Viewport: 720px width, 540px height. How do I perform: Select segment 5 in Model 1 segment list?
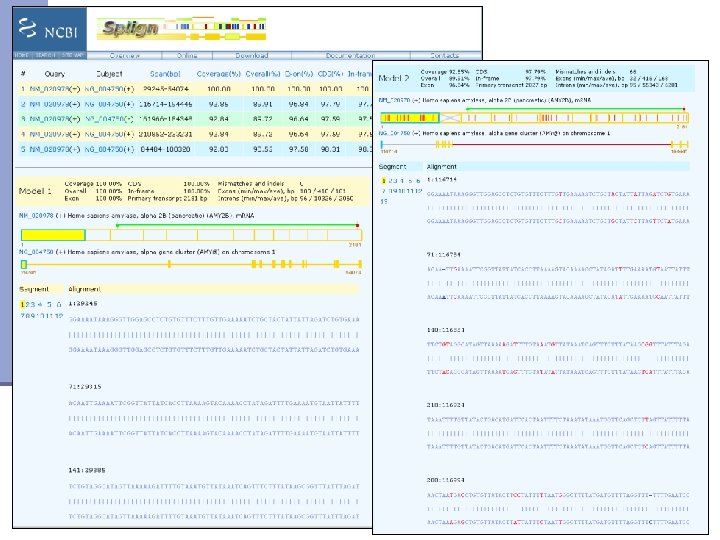(49, 304)
